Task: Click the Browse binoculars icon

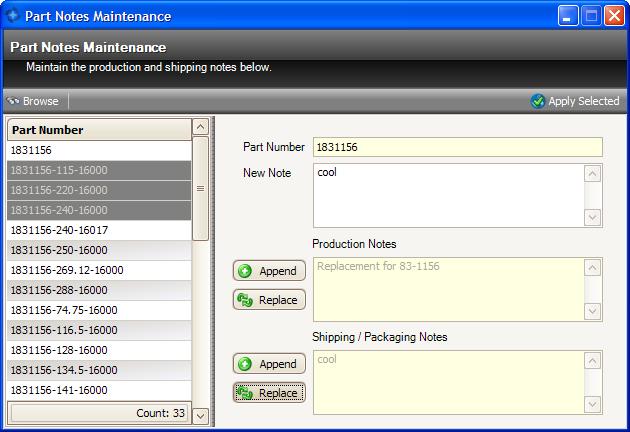Action: pyautogui.click(x=13, y=101)
